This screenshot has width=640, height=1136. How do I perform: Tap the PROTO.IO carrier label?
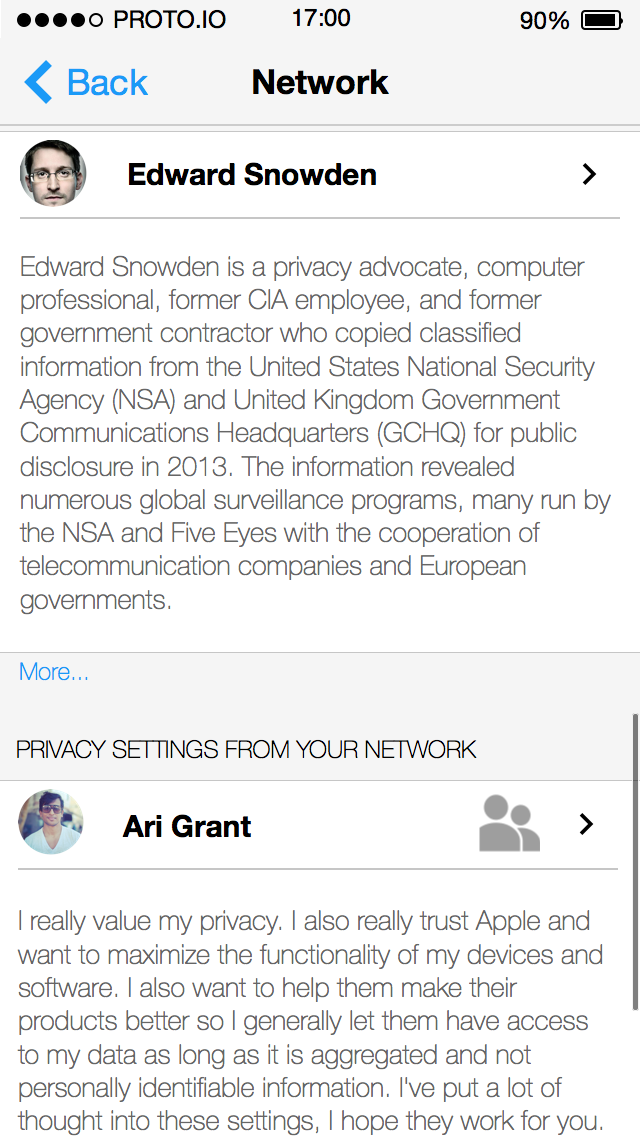pyautogui.click(x=170, y=20)
